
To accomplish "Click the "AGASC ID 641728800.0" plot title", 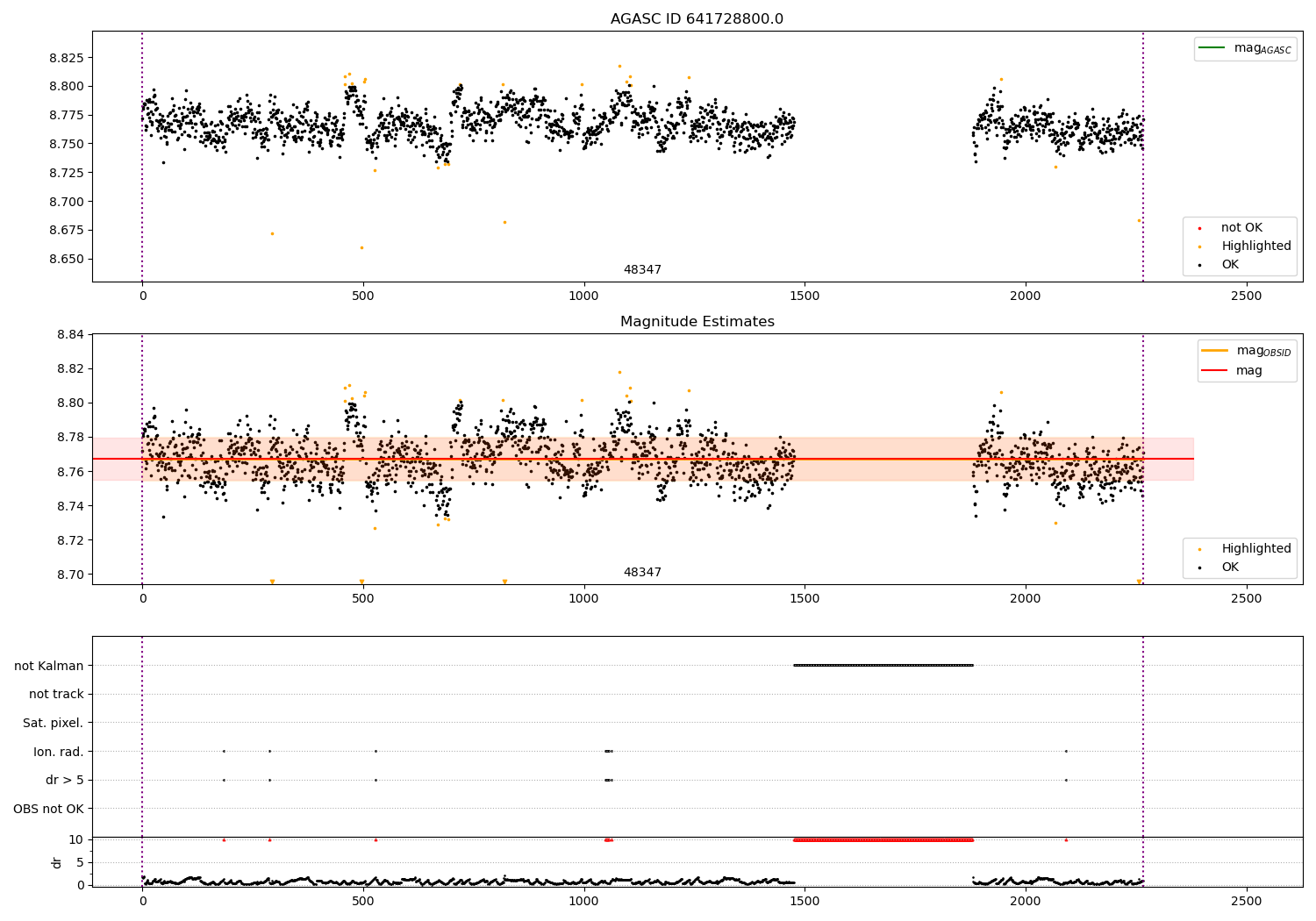I will click(x=697, y=19).
